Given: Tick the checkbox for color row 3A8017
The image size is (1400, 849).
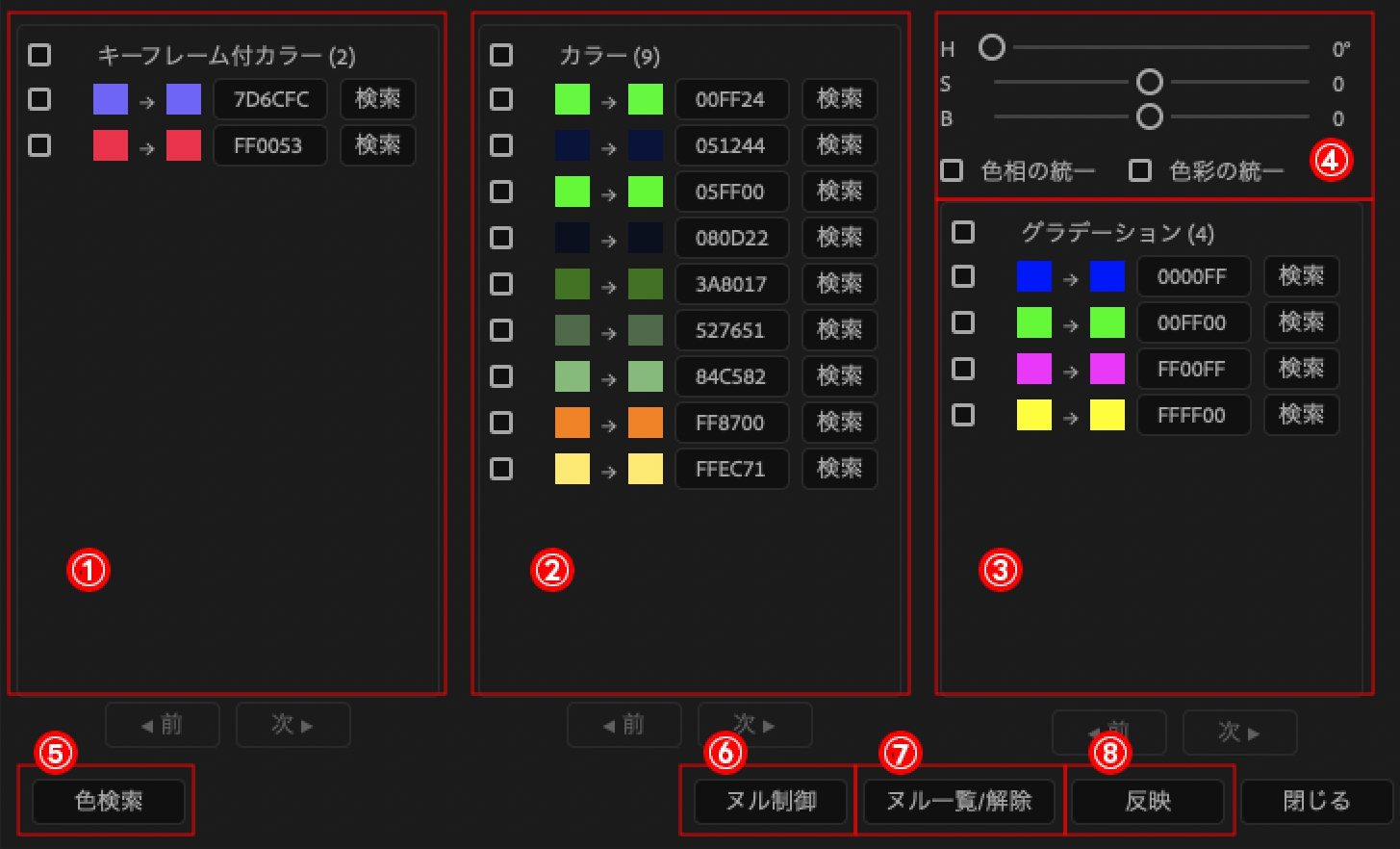Looking at the screenshot, I should pos(501,284).
